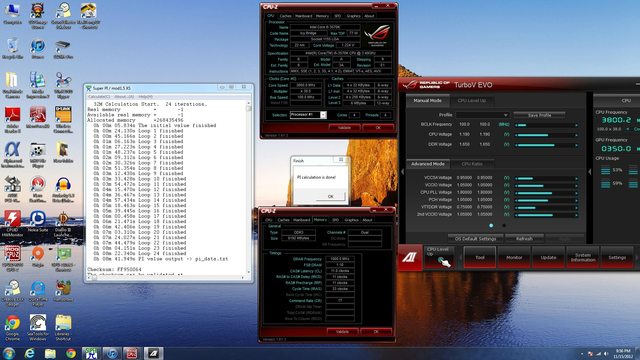
Task: Switch to CPU Level Up tab
Action: point(471,100)
